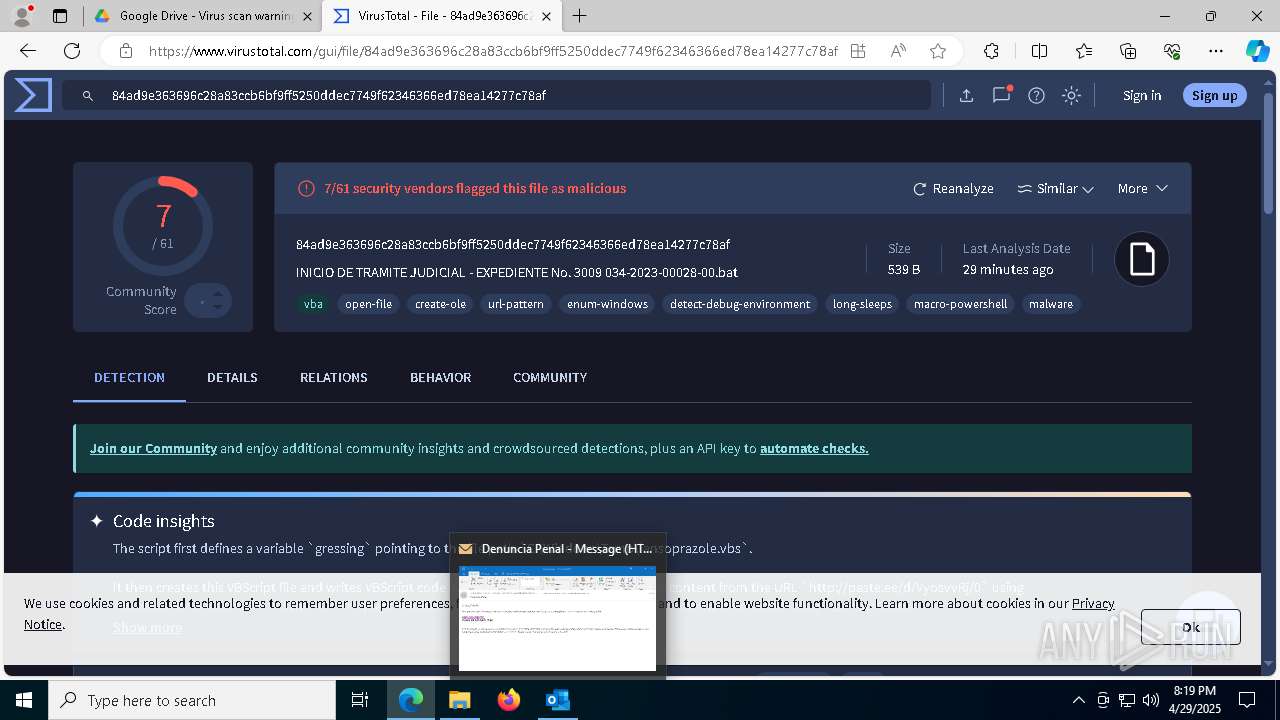Open the Join our Community link
Viewport: 1280px width, 720px height.
(153, 448)
